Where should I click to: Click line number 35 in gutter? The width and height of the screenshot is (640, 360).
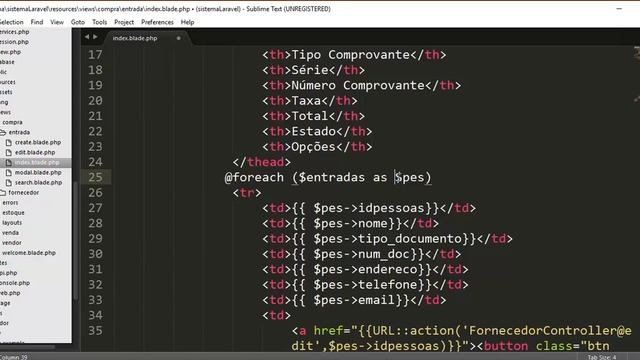[95, 331]
